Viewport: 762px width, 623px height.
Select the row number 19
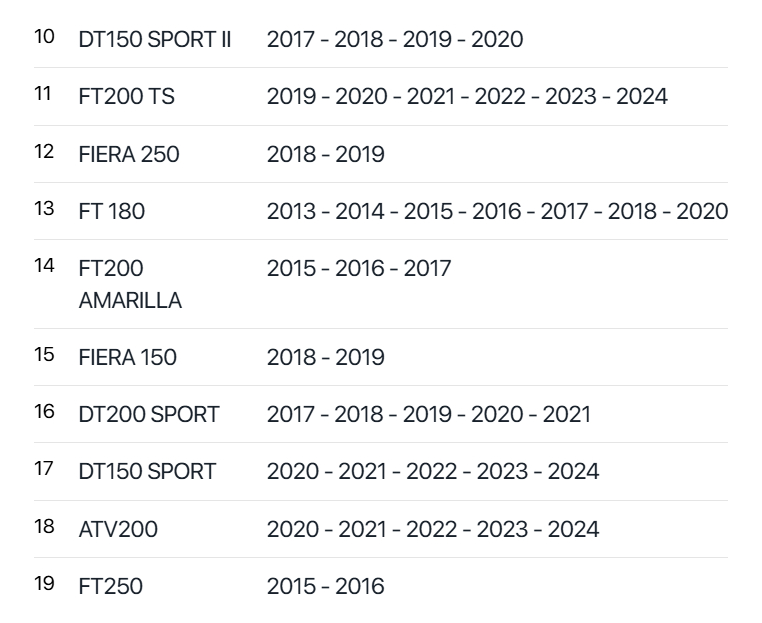coord(44,584)
